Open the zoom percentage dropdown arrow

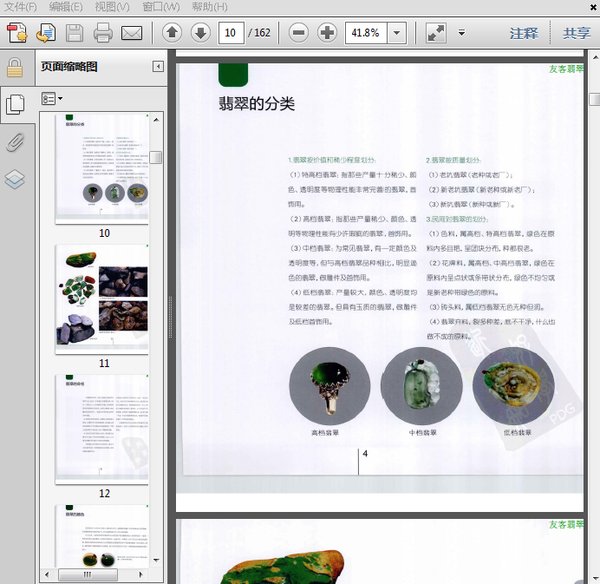tap(396, 33)
